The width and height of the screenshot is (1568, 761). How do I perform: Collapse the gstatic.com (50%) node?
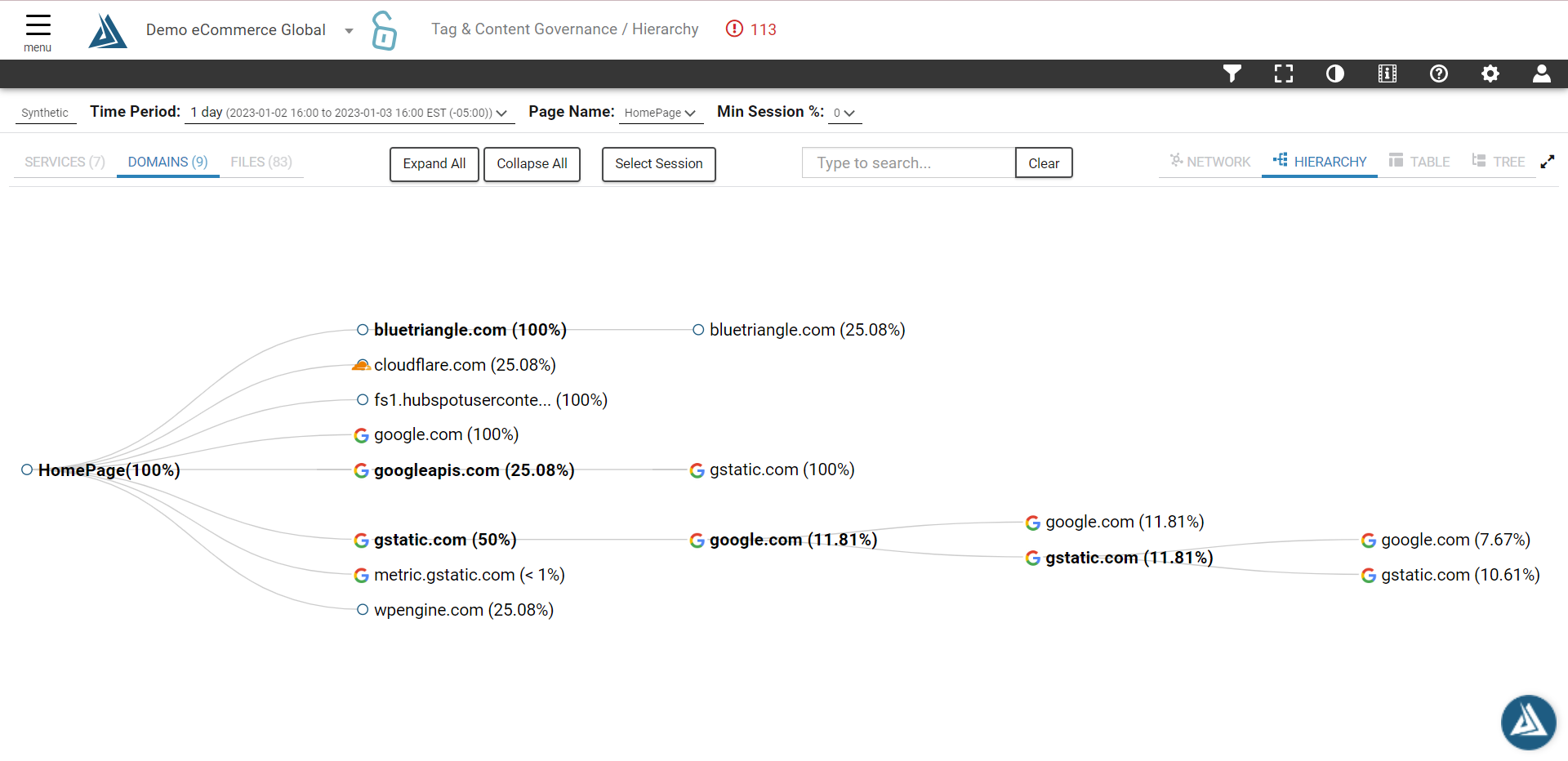click(x=435, y=540)
